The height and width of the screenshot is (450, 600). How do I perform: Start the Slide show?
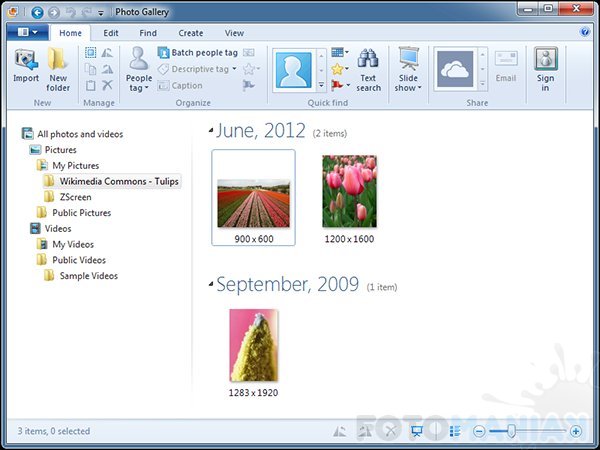(x=408, y=70)
